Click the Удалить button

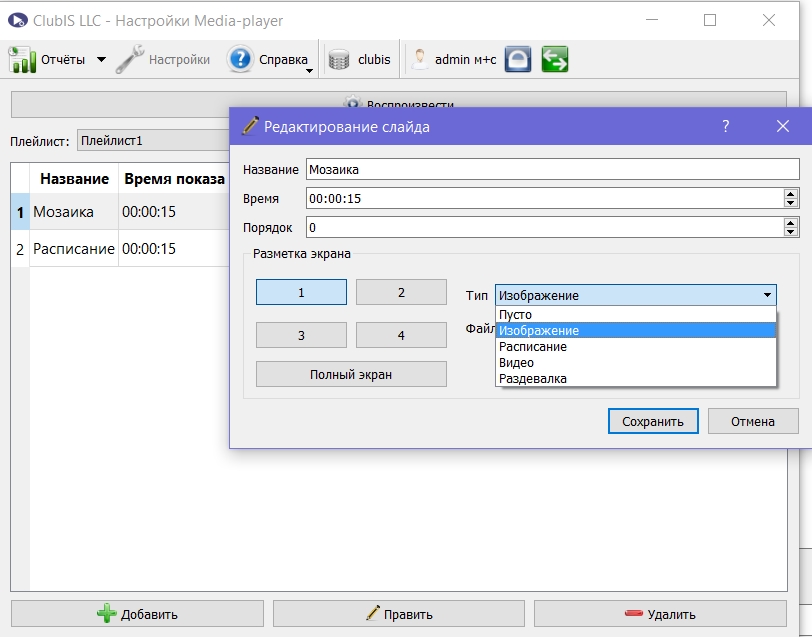click(x=660, y=614)
